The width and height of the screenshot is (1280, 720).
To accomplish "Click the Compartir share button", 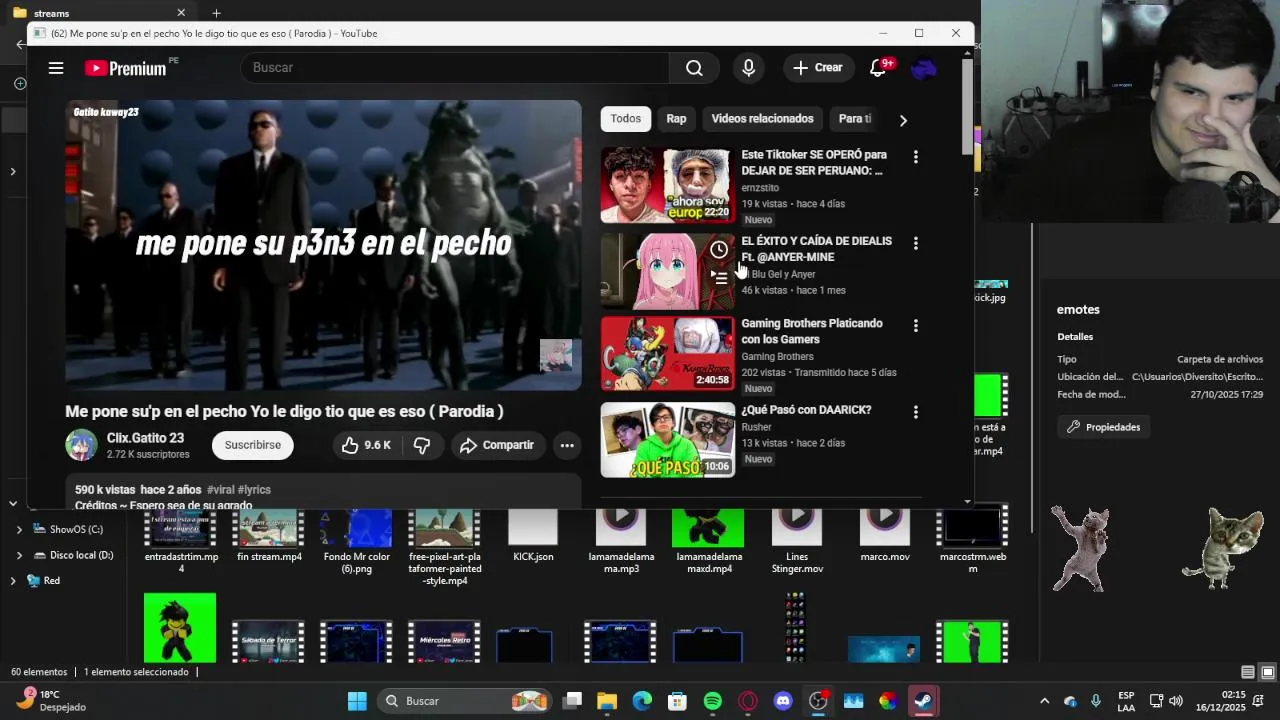I will [x=497, y=445].
